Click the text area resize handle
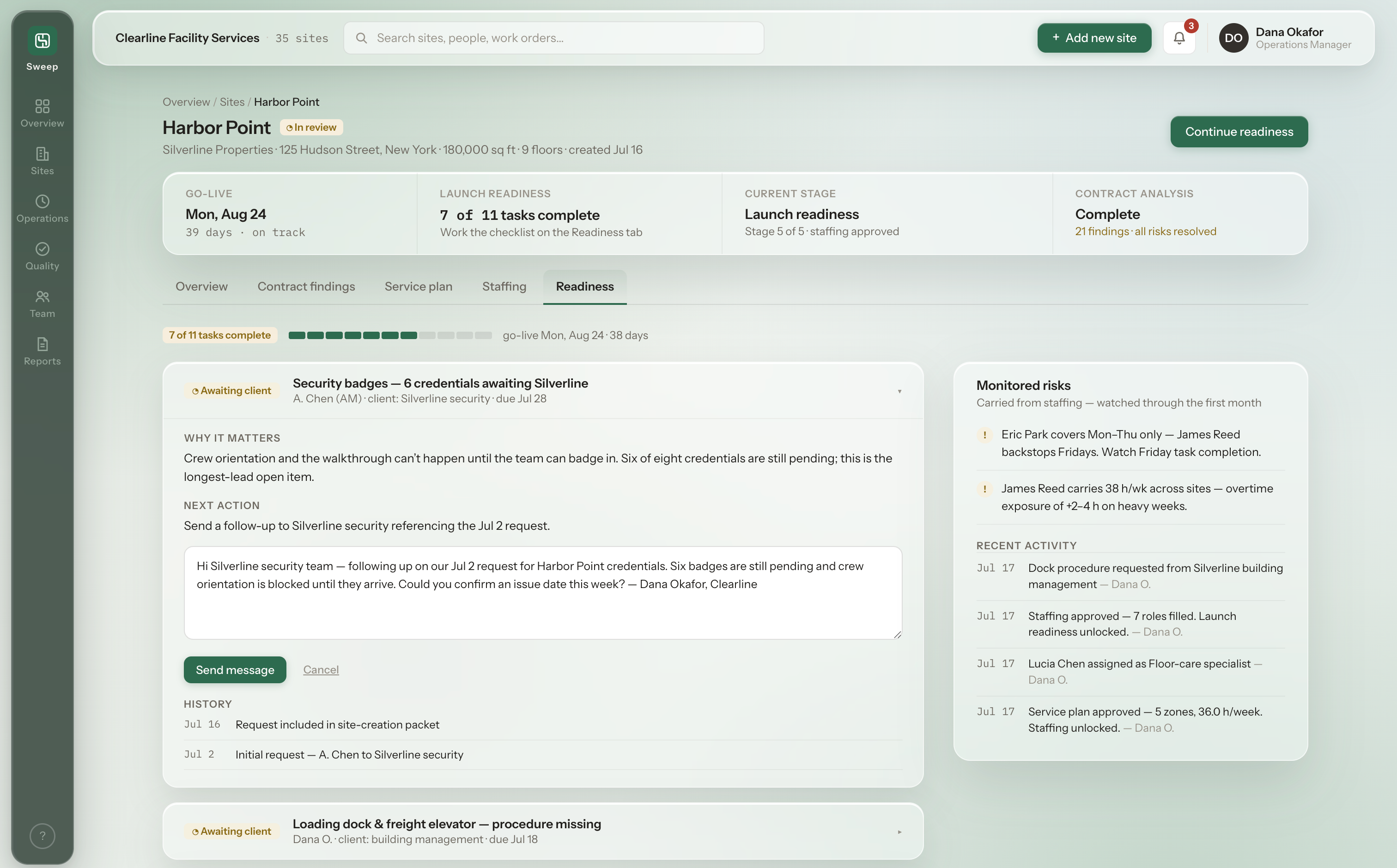Screen dimensions: 1397x868 point(897,634)
